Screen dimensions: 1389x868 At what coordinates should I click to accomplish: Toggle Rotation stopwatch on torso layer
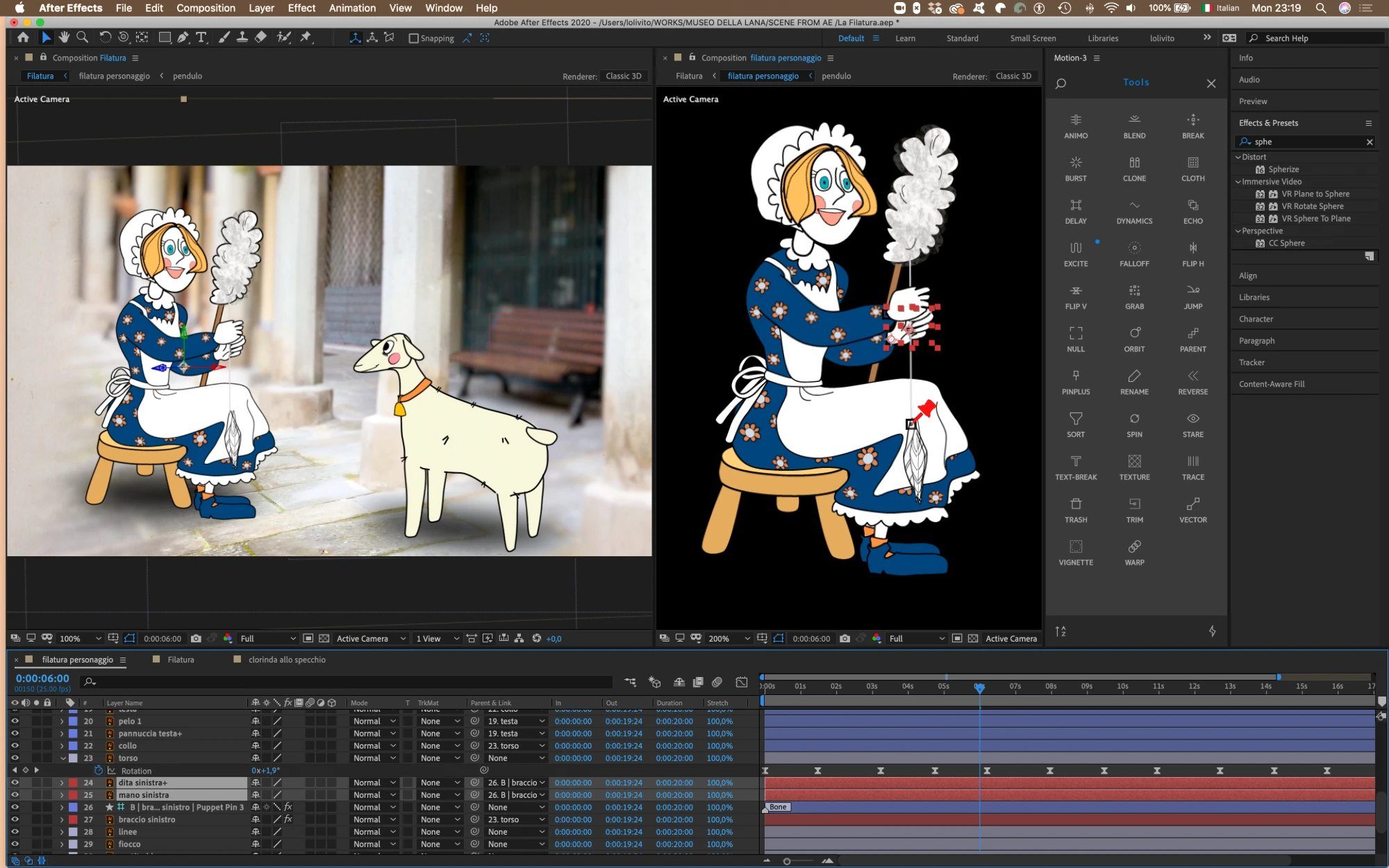pyautogui.click(x=98, y=771)
